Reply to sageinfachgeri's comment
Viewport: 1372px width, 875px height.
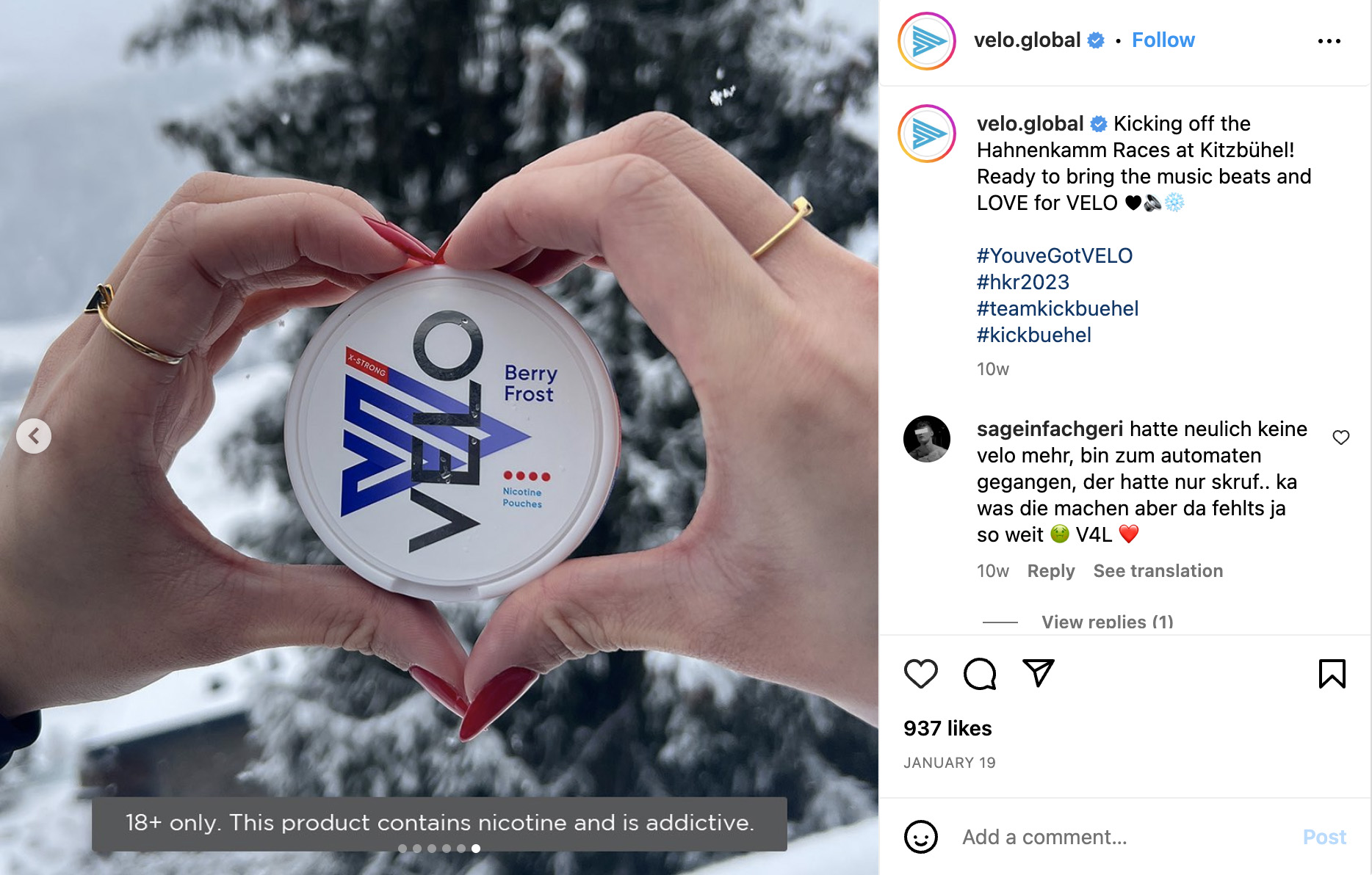click(1050, 570)
